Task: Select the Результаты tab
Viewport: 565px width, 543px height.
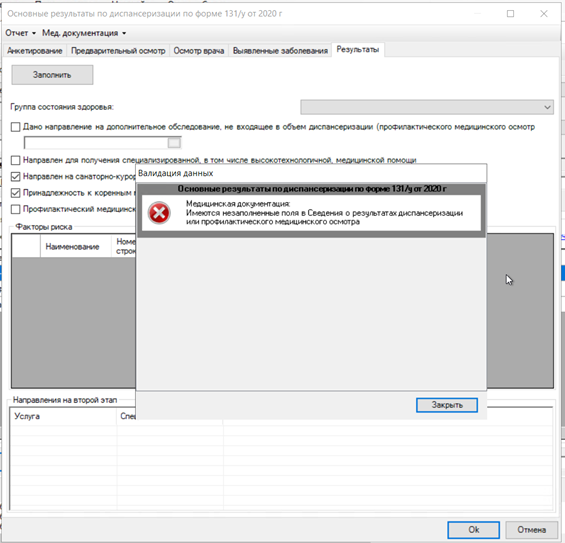Action: coord(357,50)
